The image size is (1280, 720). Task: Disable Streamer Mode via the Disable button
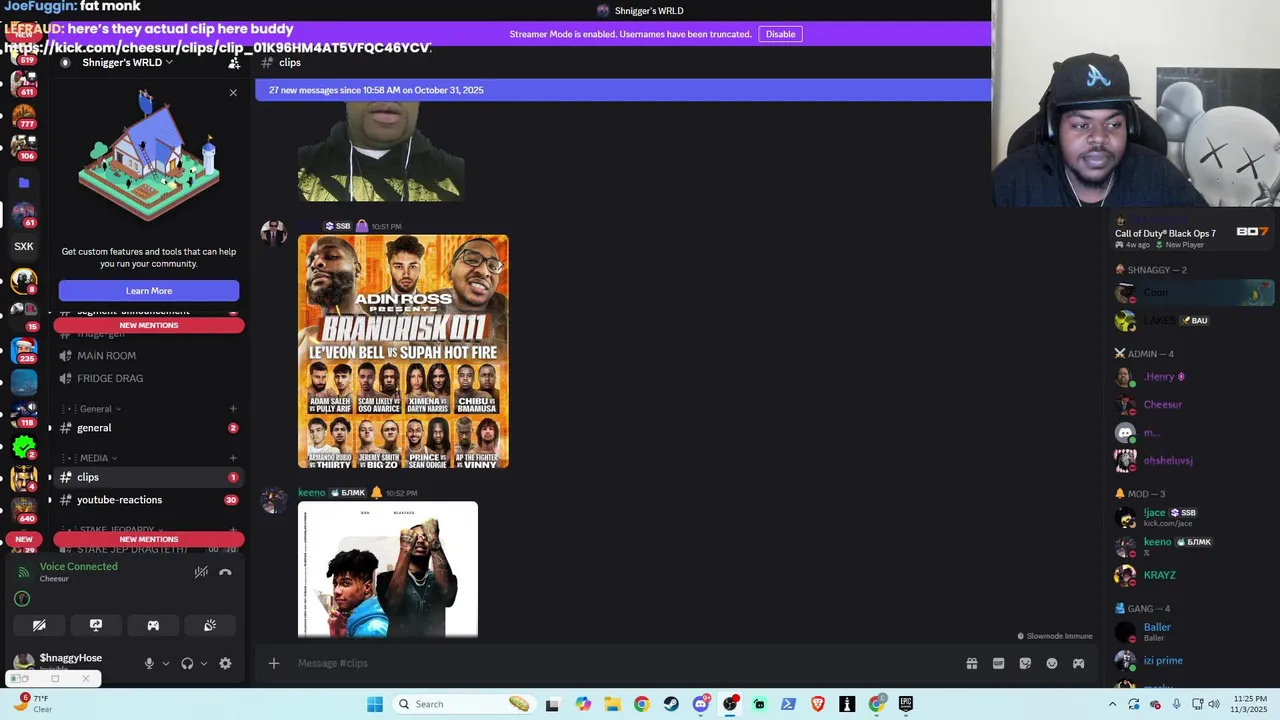[780, 34]
